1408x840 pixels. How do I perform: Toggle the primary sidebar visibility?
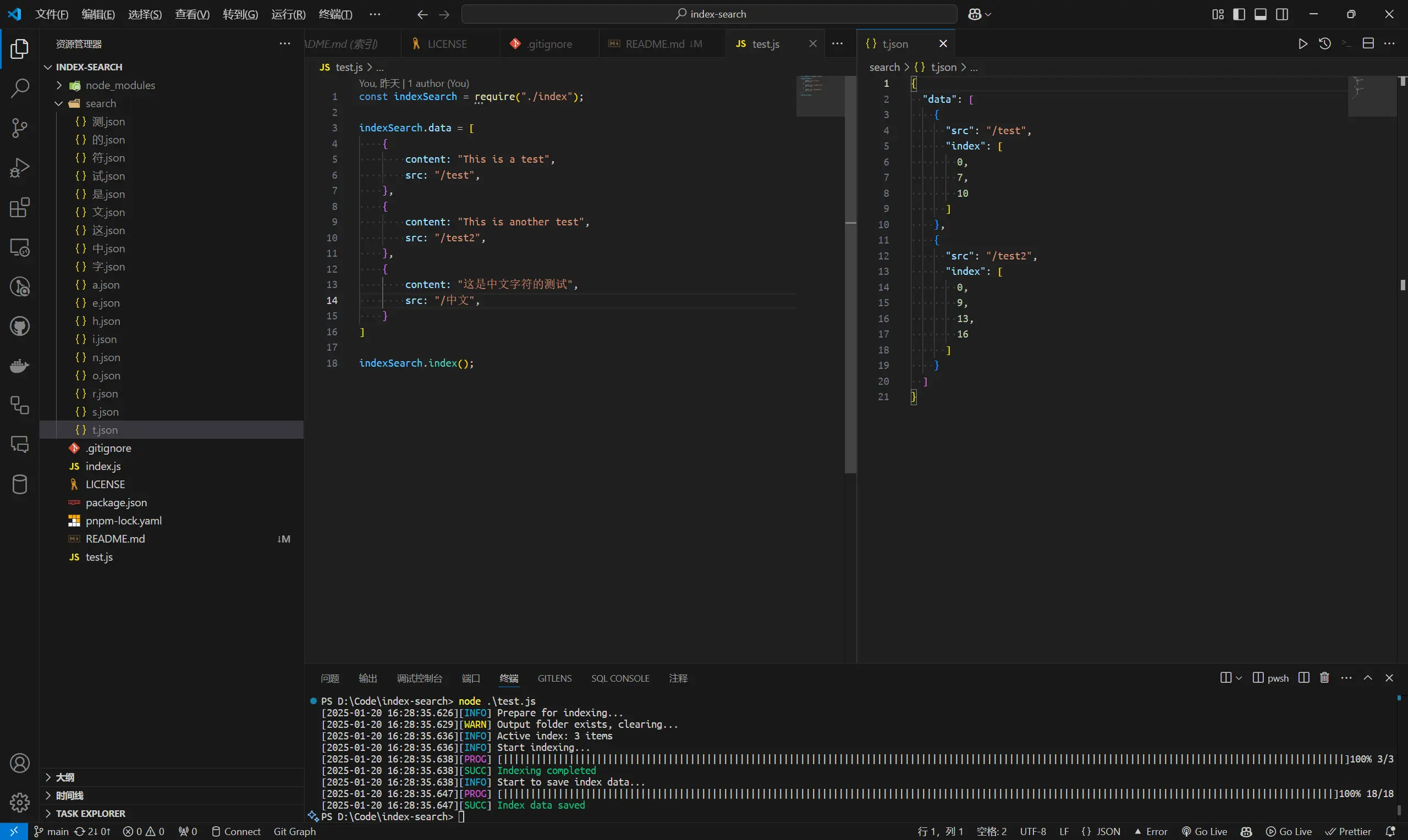[1239, 14]
